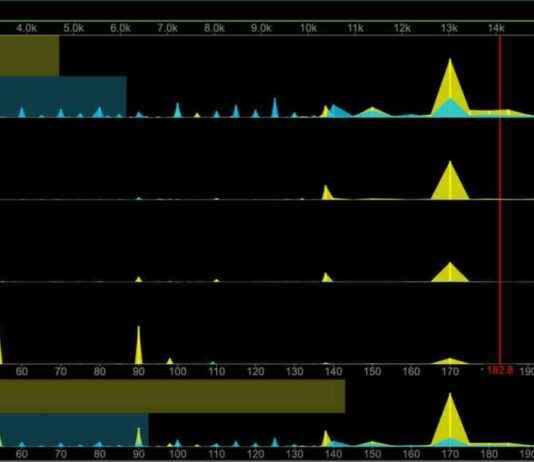Click the yellow peak at 170 in third trace
Image resolution: width=534 pixels, height=462 pixels.
(450, 272)
